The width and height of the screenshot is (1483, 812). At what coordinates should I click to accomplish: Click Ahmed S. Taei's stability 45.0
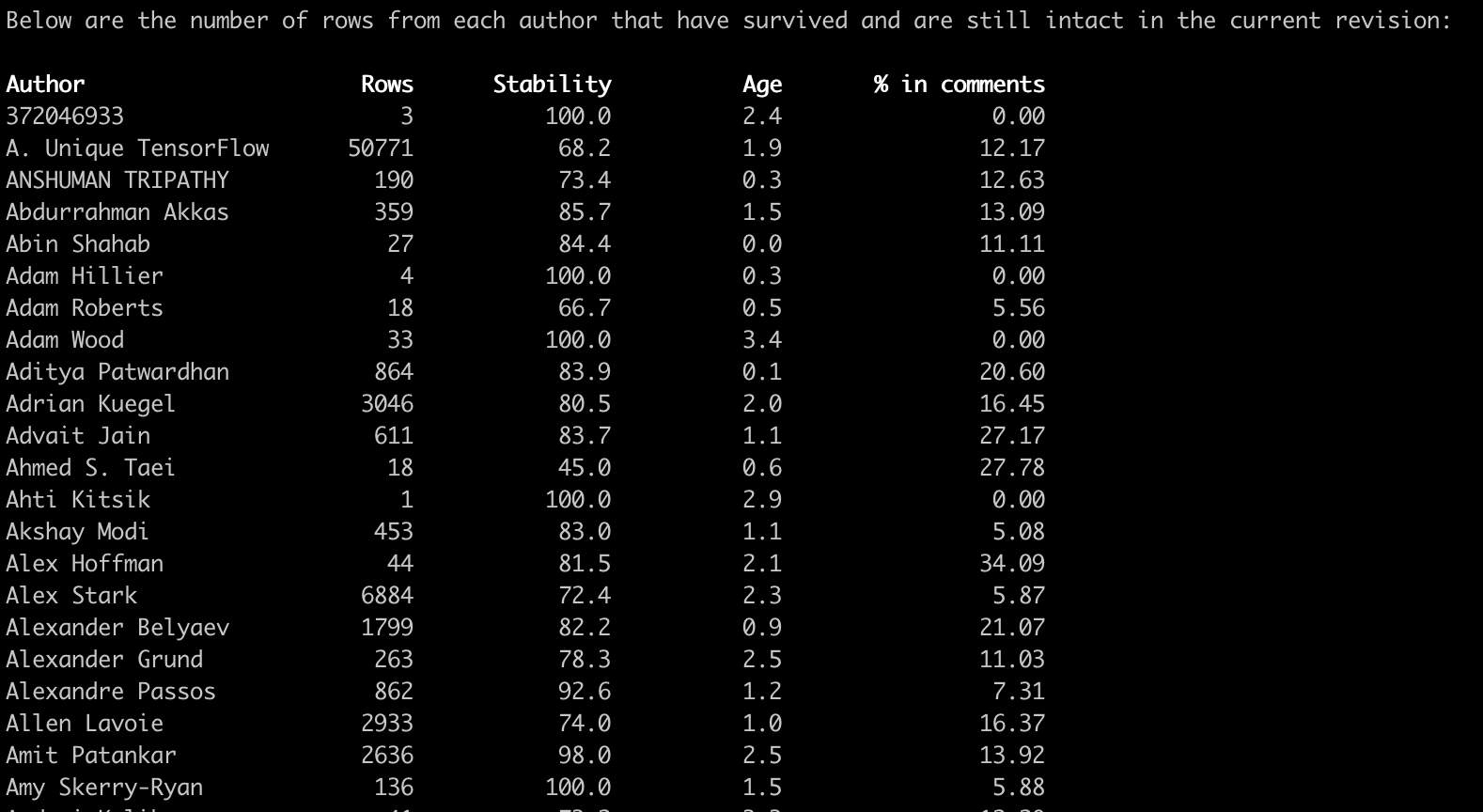584,468
